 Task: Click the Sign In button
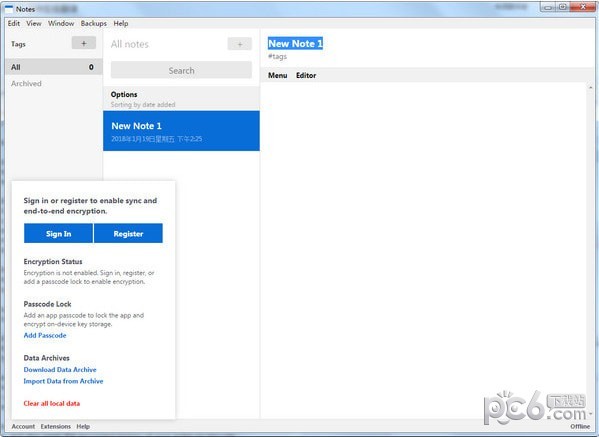coord(58,233)
